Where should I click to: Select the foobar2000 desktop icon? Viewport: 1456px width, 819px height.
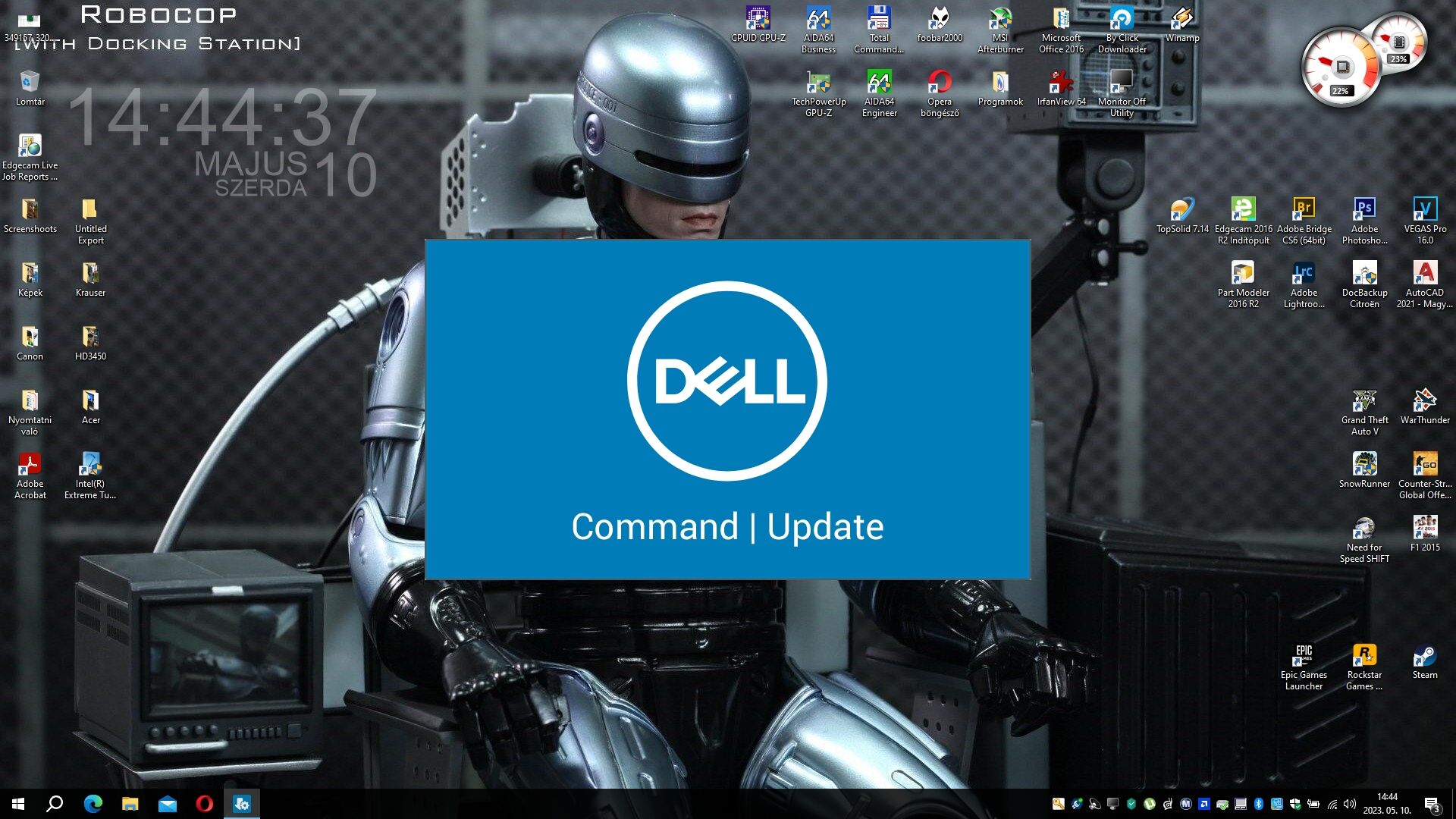pos(940,24)
